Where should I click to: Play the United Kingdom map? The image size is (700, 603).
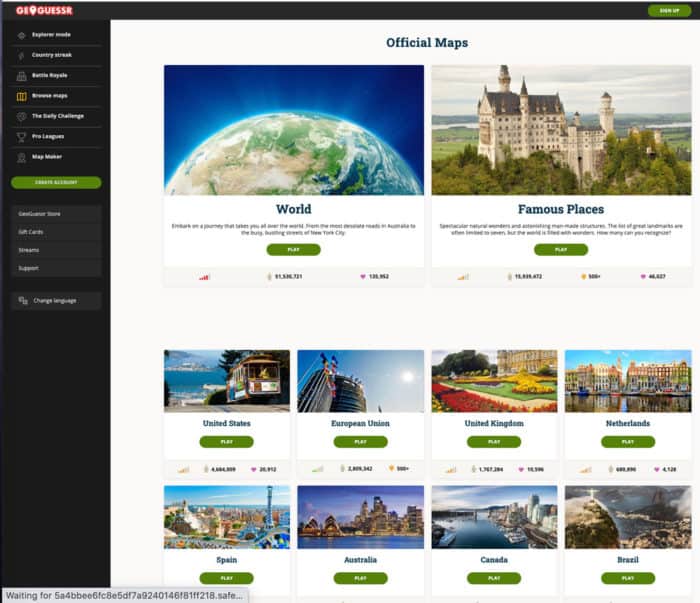(x=494, y=442)
